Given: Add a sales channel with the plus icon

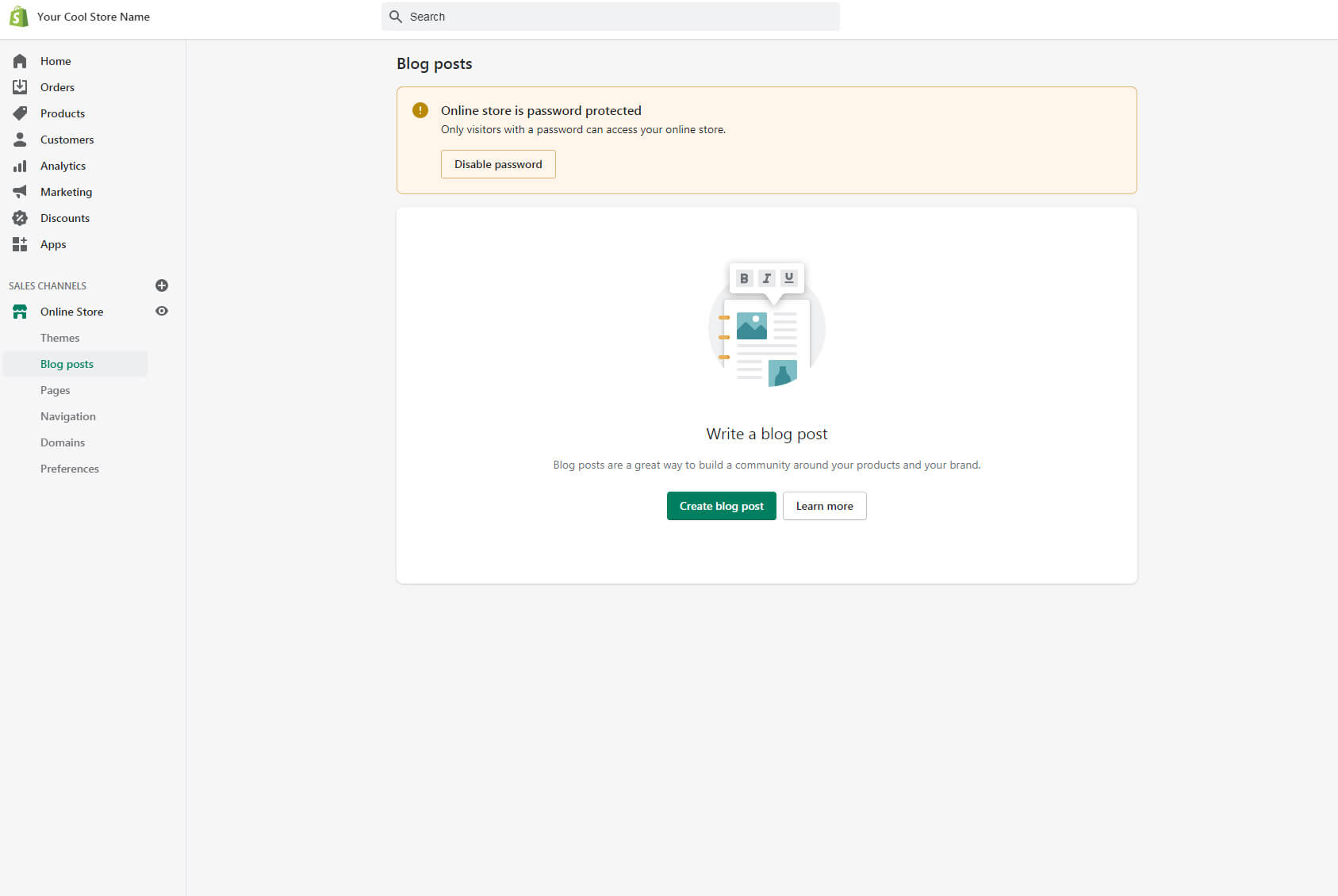Looking at the screenshot, I should [162, 285].
